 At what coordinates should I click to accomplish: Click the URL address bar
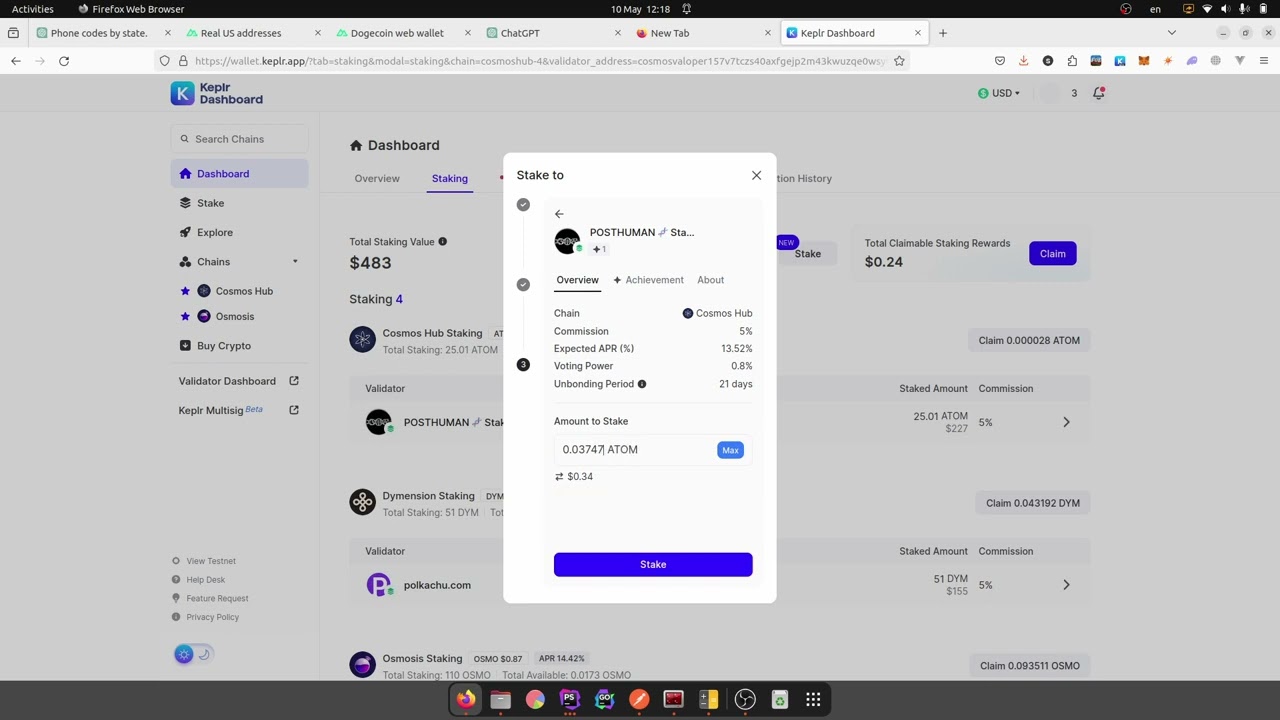pos(535,61)
